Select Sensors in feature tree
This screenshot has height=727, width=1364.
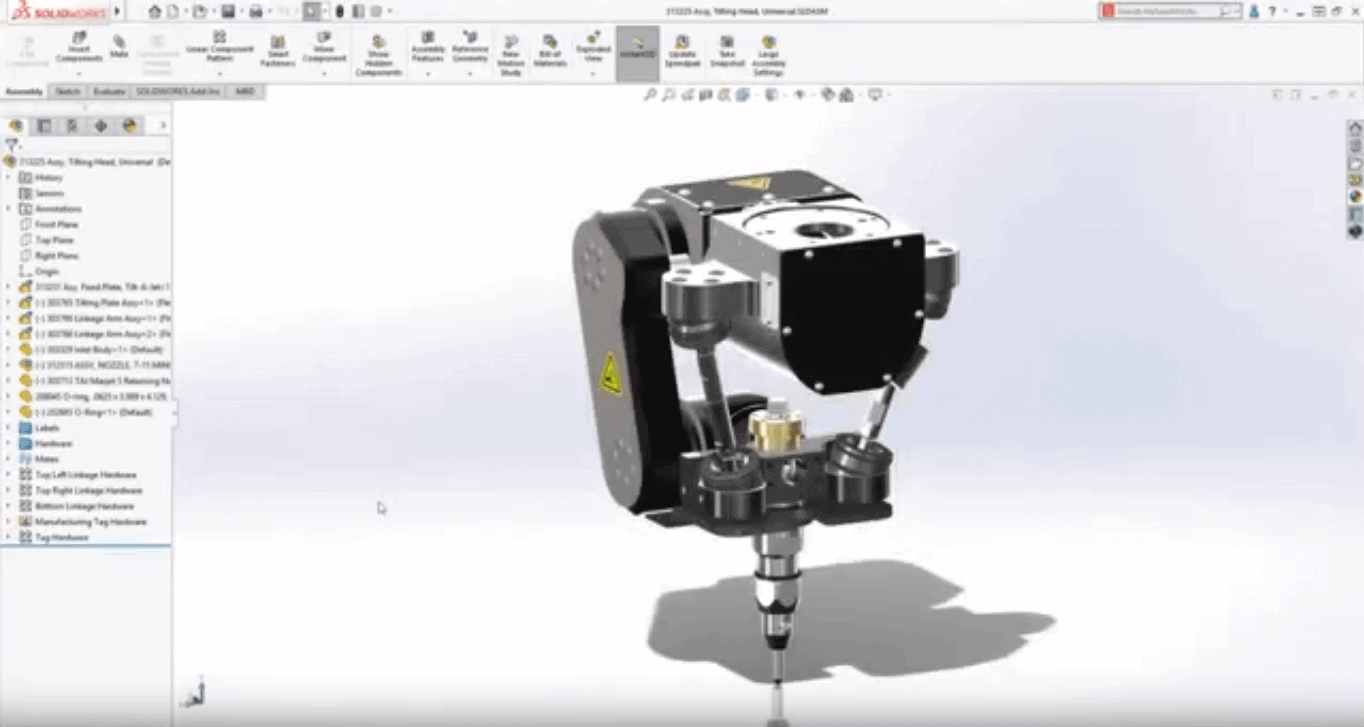[49, 194]
